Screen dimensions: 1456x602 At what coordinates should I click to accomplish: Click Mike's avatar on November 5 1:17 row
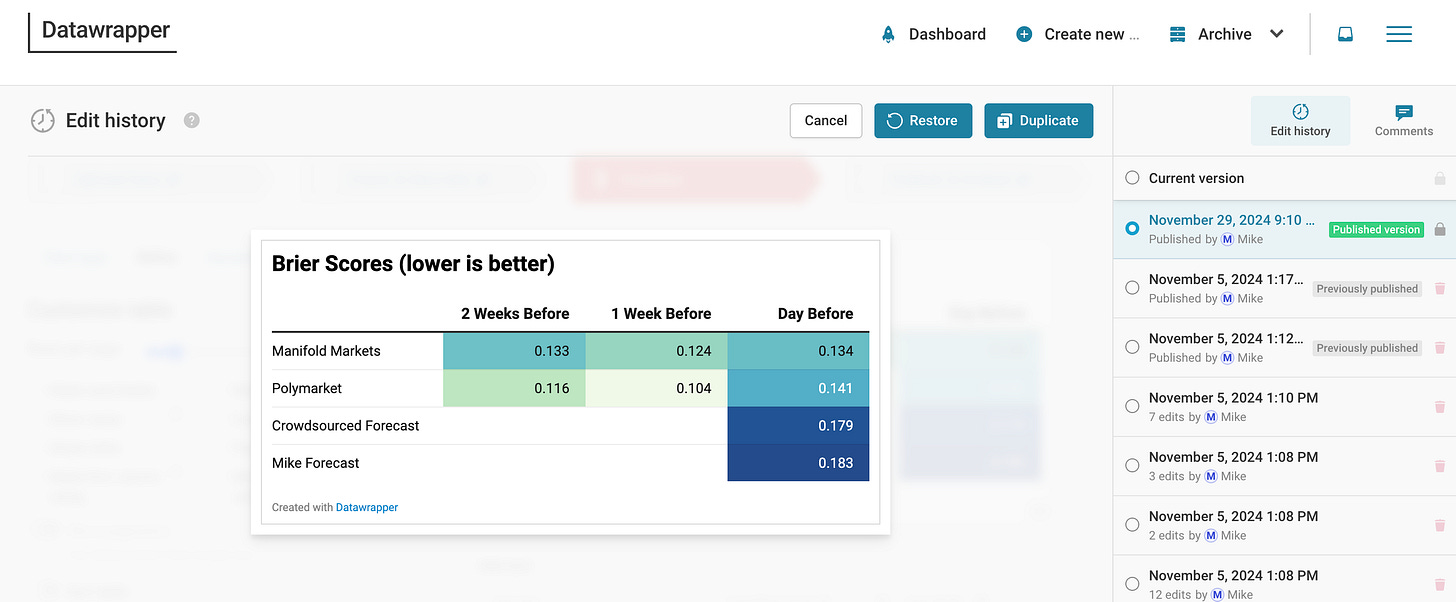[1227, 298]
